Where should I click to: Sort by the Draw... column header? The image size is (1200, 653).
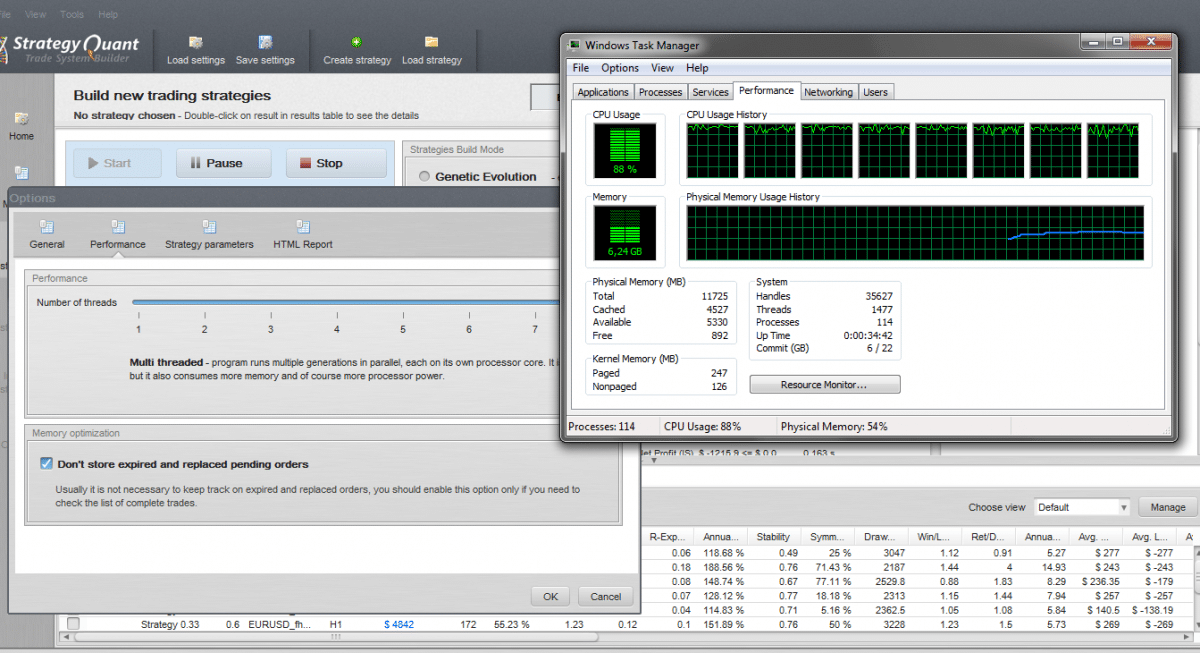click(881, 537)
